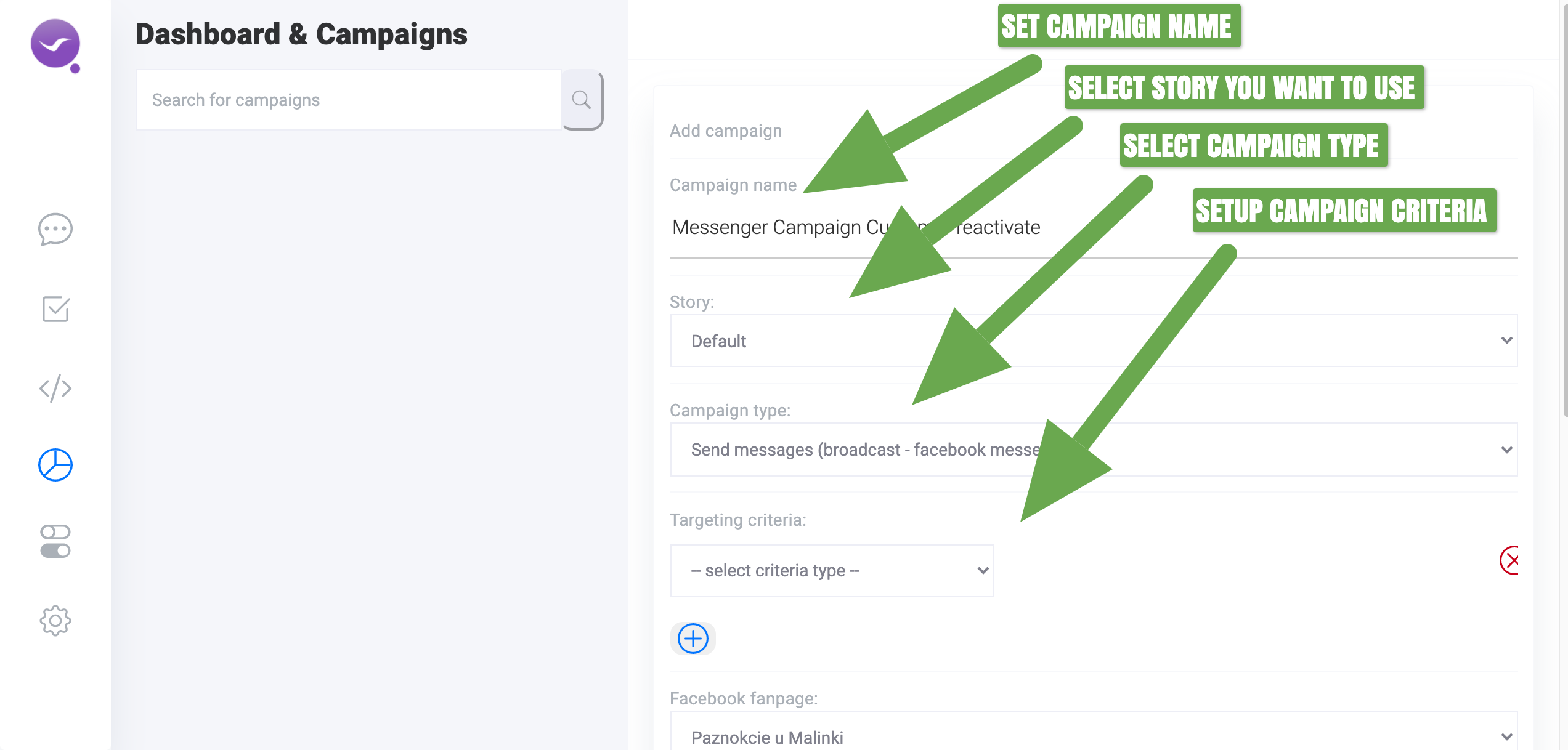
Task: Click the Campaign name text field
Action: point(1094,228)
